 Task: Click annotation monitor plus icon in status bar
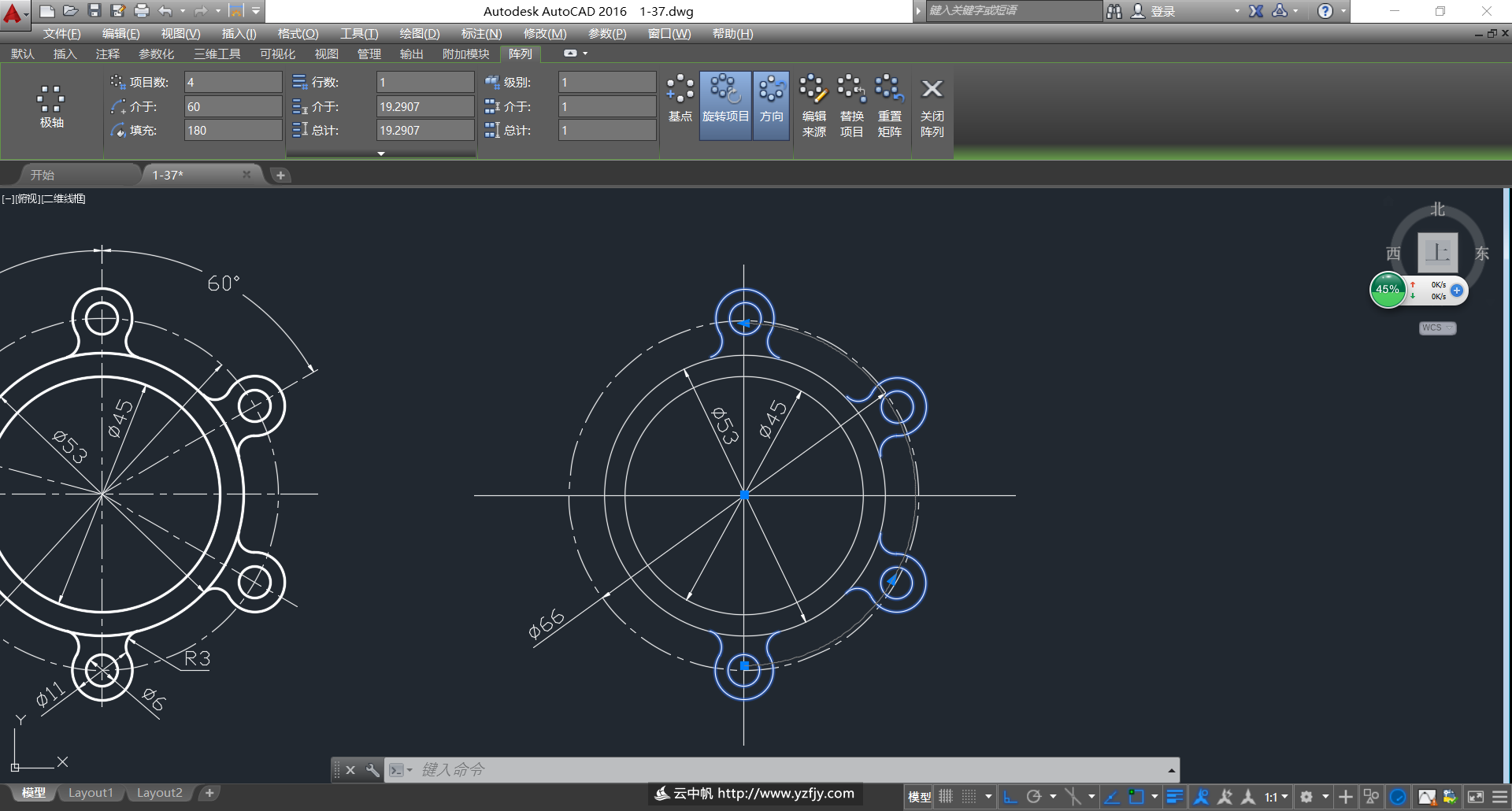1346,797
